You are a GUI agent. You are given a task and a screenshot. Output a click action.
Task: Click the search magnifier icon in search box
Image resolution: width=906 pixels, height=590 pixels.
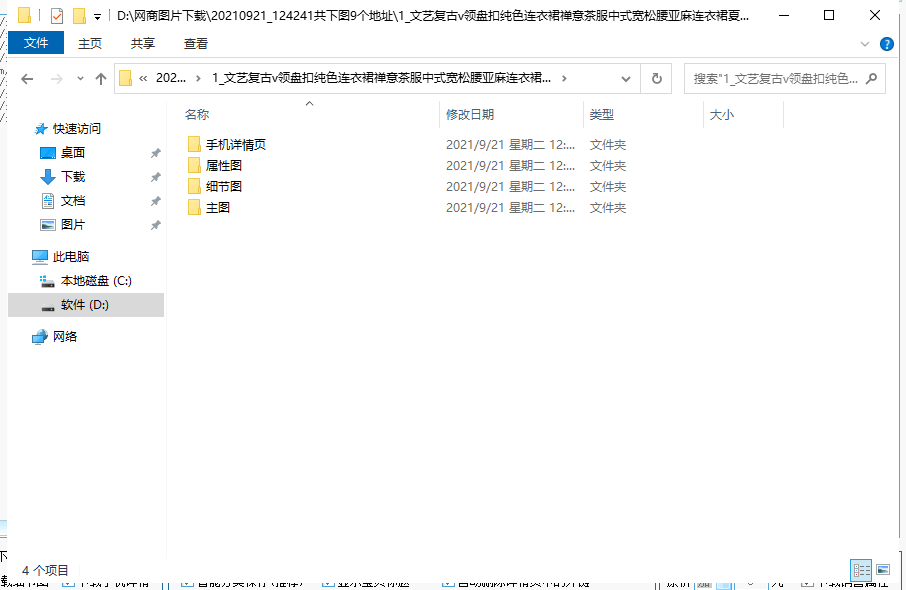click(869, 79)
